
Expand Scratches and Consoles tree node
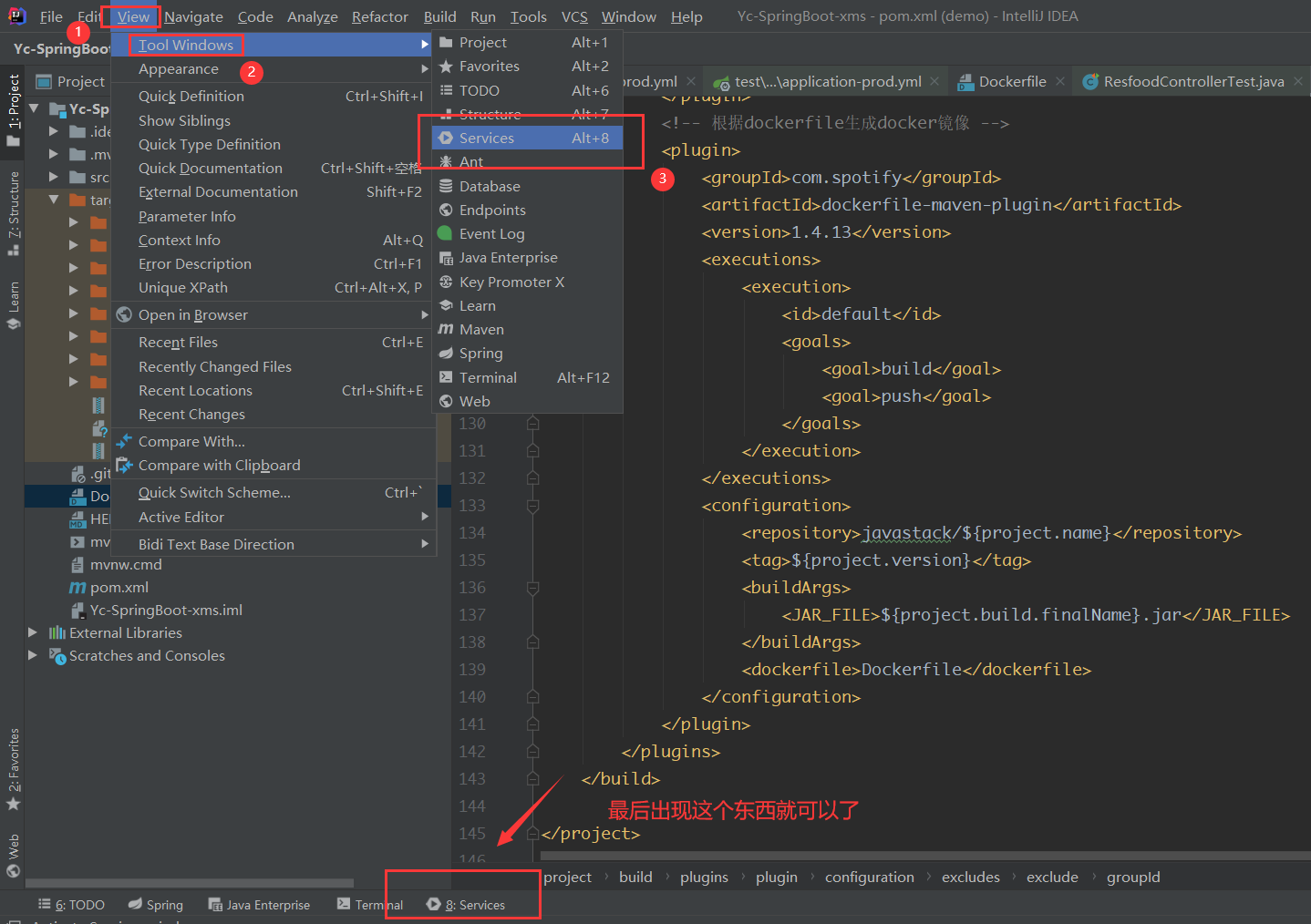point(33,655)
